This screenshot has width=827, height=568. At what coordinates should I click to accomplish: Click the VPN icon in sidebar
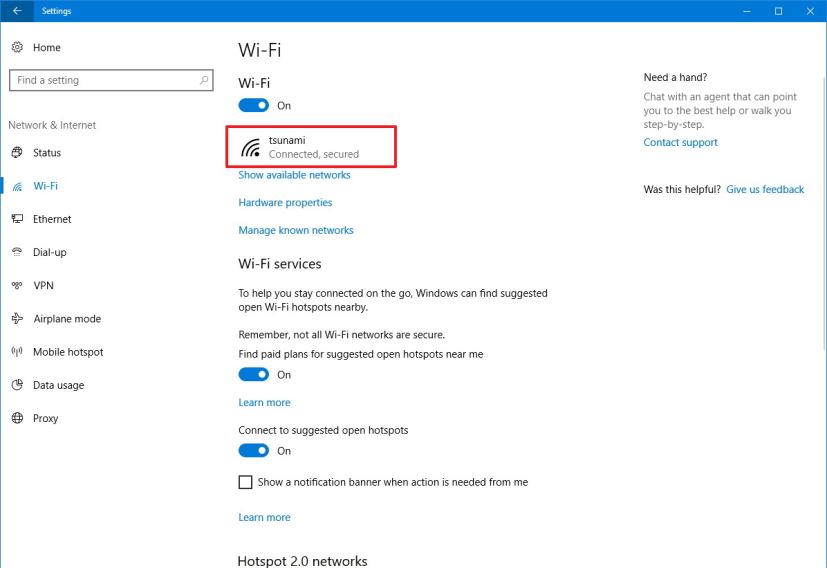pyautogui.click(x=17, y=286)
